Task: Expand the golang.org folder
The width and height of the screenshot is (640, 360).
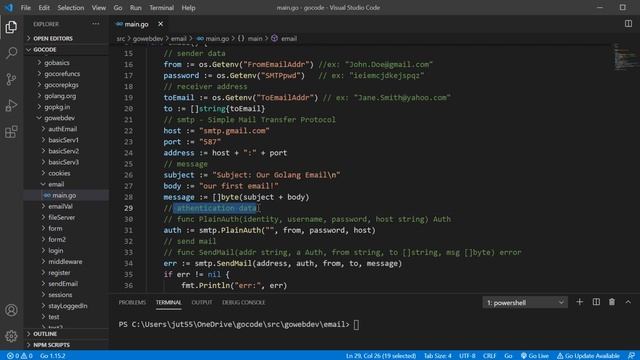Action: (66, 96)
